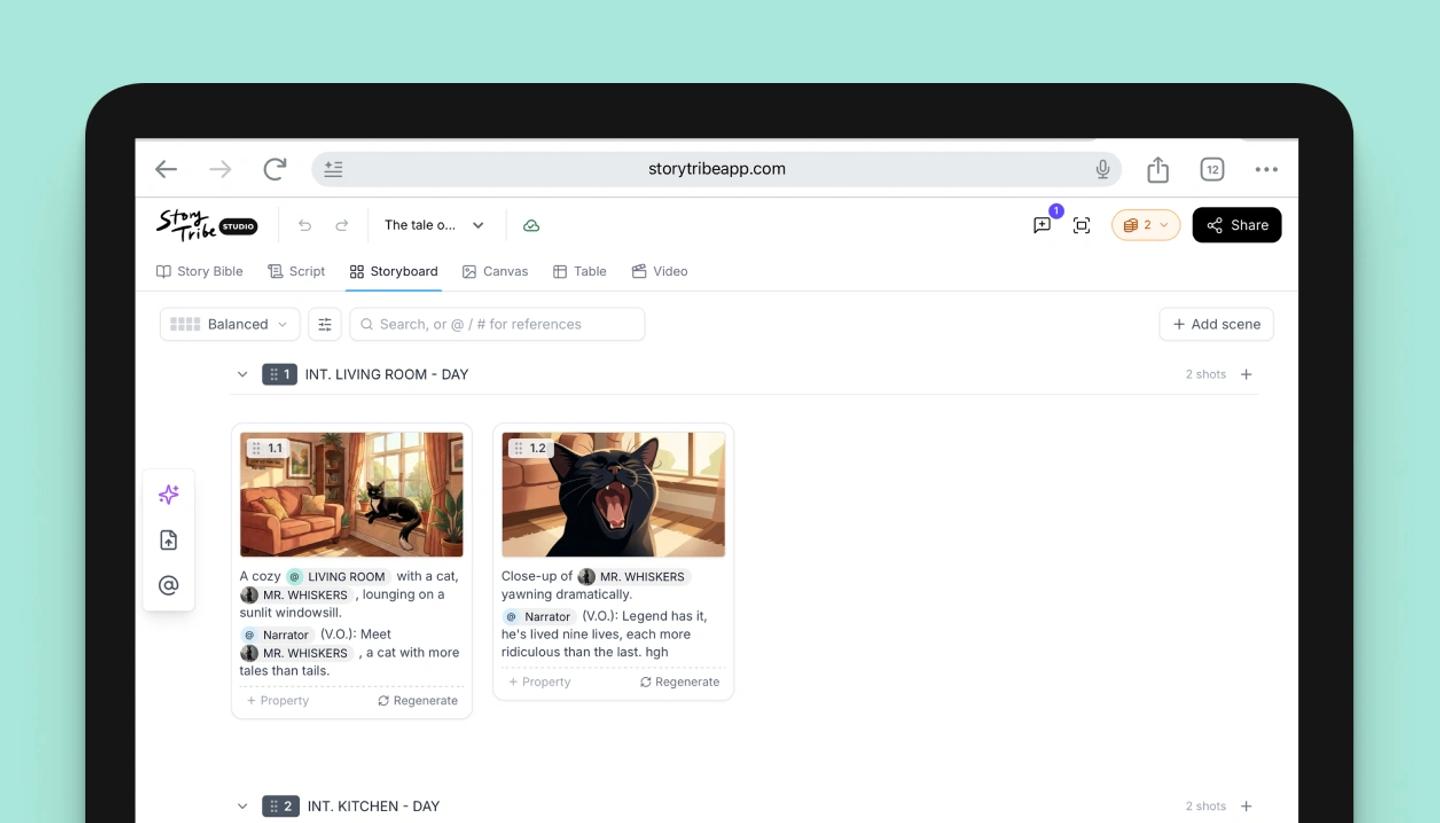Click the file upload icon in sidebar
The height and width of the screenshot is (823, 1440).
tap(168, 540)
